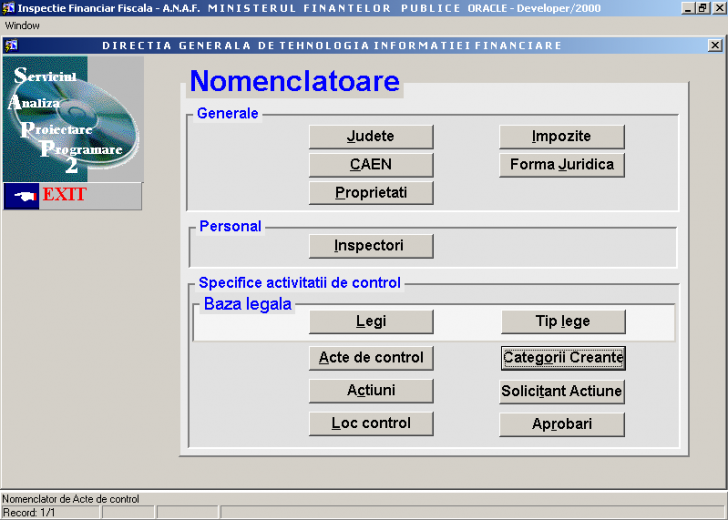The width and height of the screenshot is (728, 520).
Task: Select the Forma Juridica button
Action: click(562, 165)
